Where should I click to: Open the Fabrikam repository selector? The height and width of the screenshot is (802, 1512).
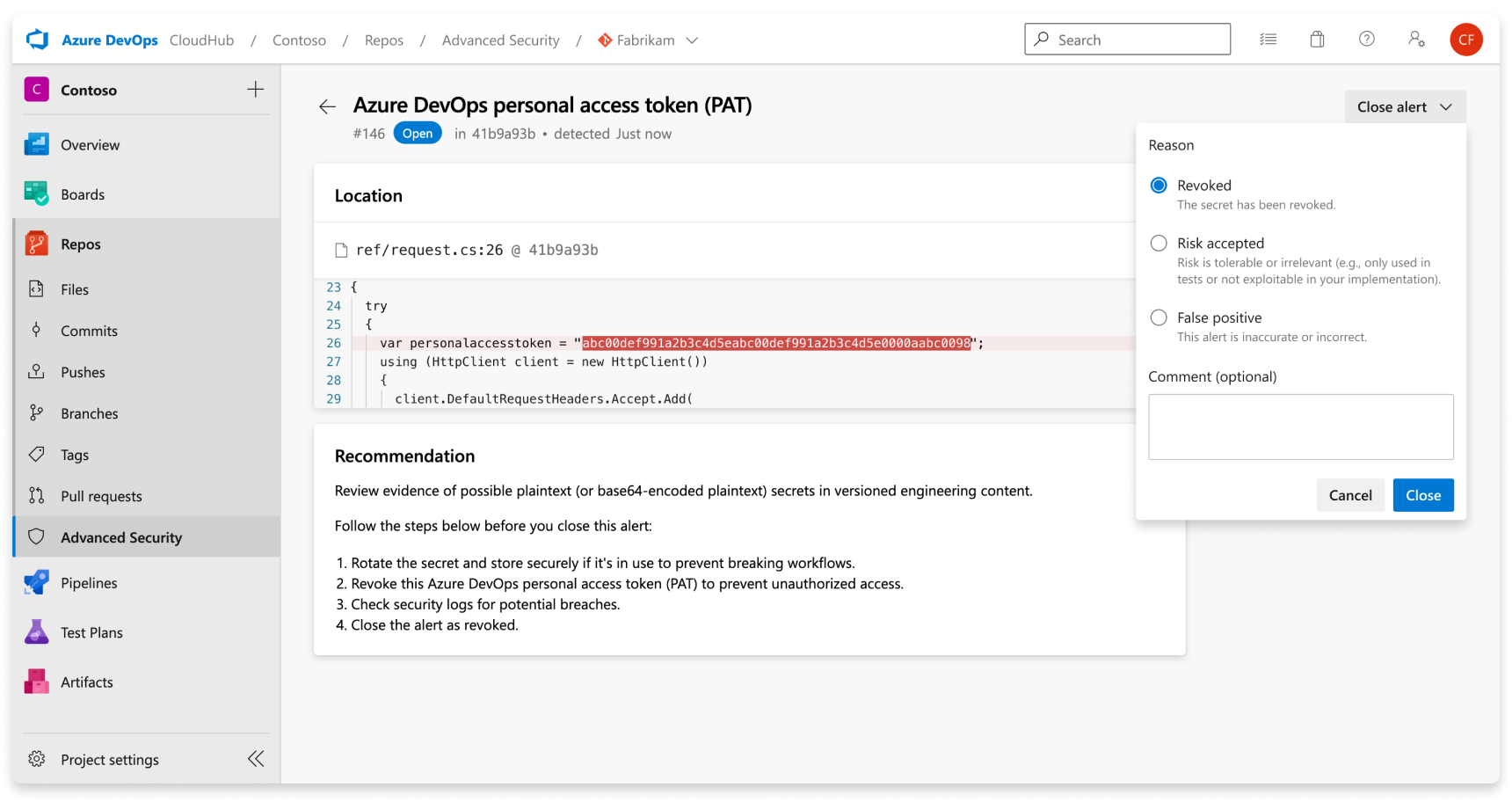(x=648, y=40)
